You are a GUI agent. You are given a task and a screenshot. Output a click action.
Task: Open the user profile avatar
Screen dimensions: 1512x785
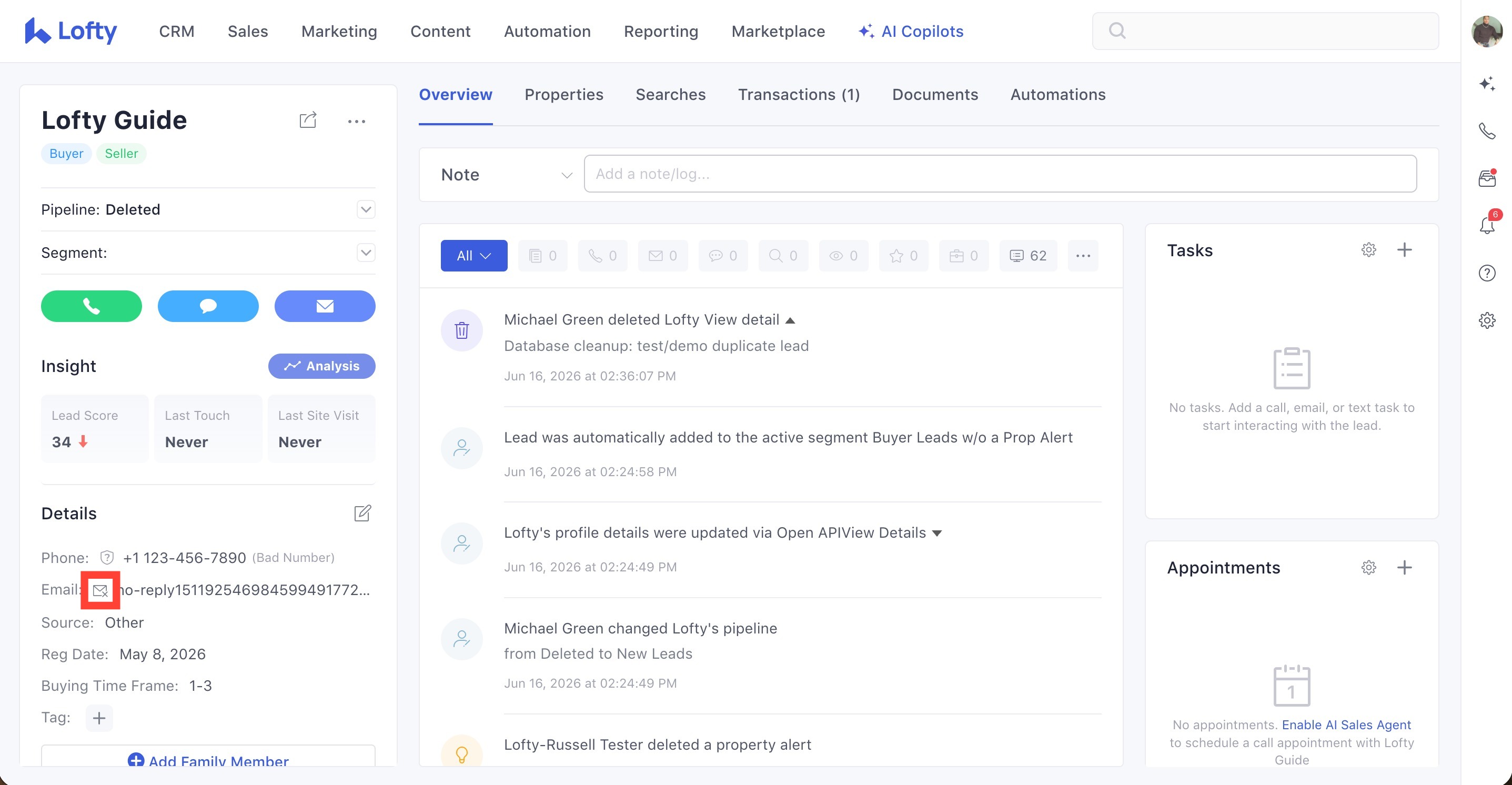coord(1487,31)
